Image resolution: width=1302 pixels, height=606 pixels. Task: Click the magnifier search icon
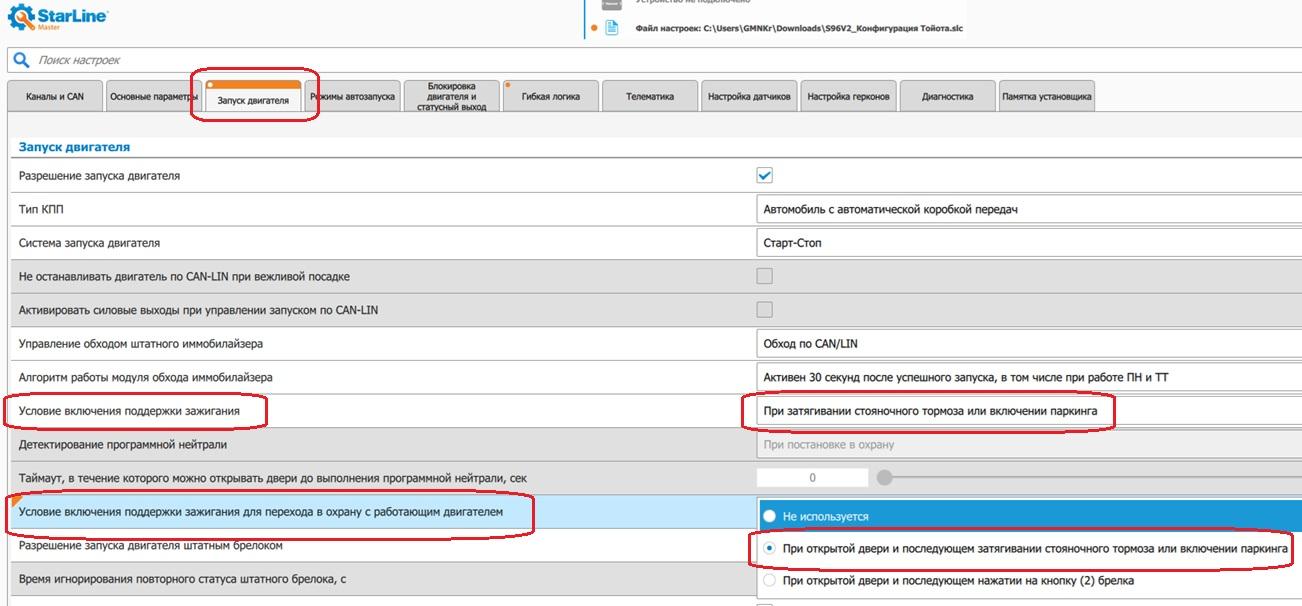click(x=21, y=61)
